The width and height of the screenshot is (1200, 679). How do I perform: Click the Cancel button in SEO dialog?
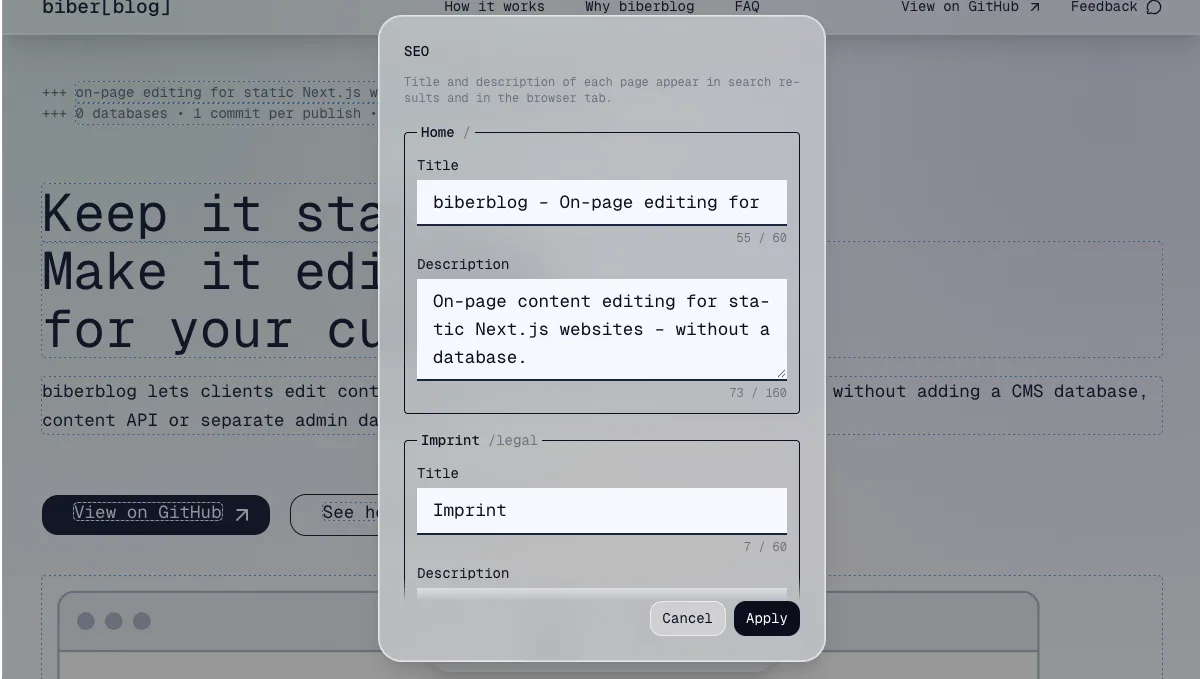687,618
